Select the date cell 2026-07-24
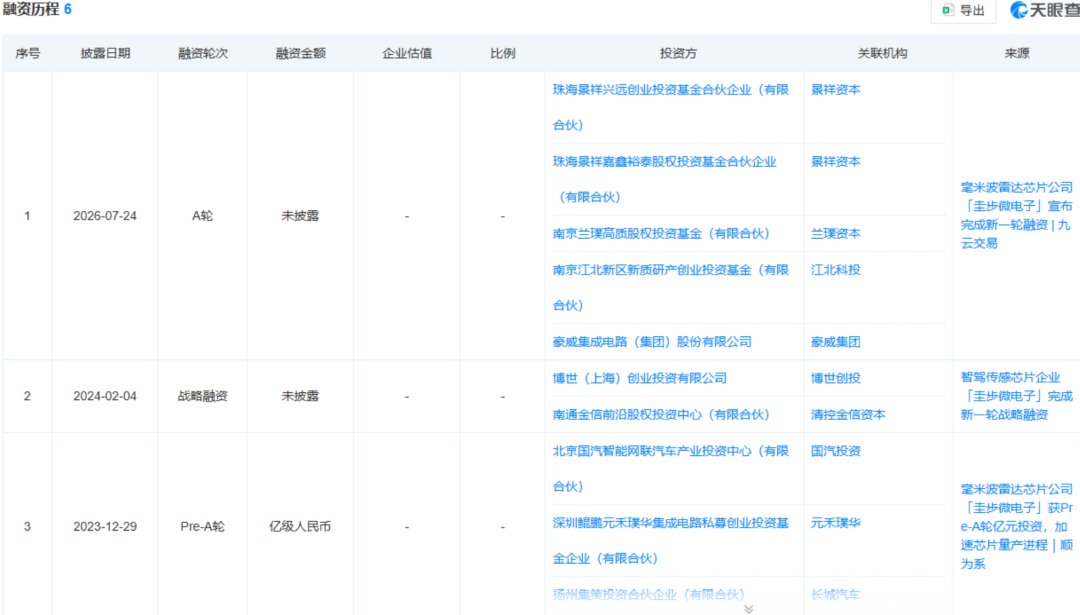 [x=105, y=216]
